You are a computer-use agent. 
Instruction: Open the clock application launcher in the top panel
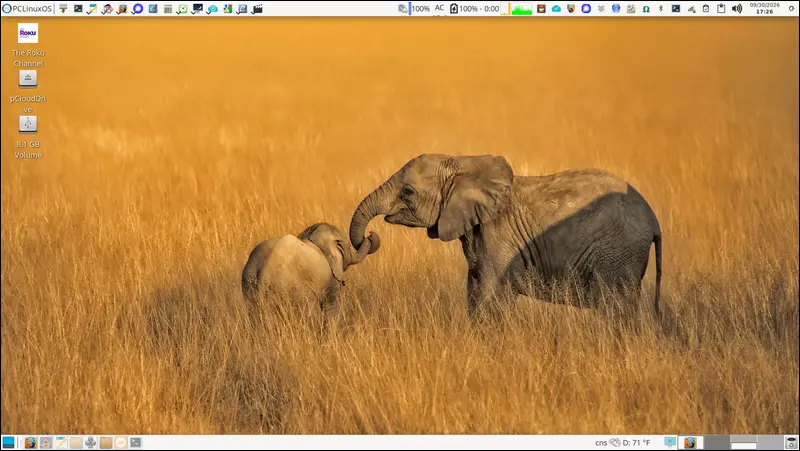pos(182,9)
